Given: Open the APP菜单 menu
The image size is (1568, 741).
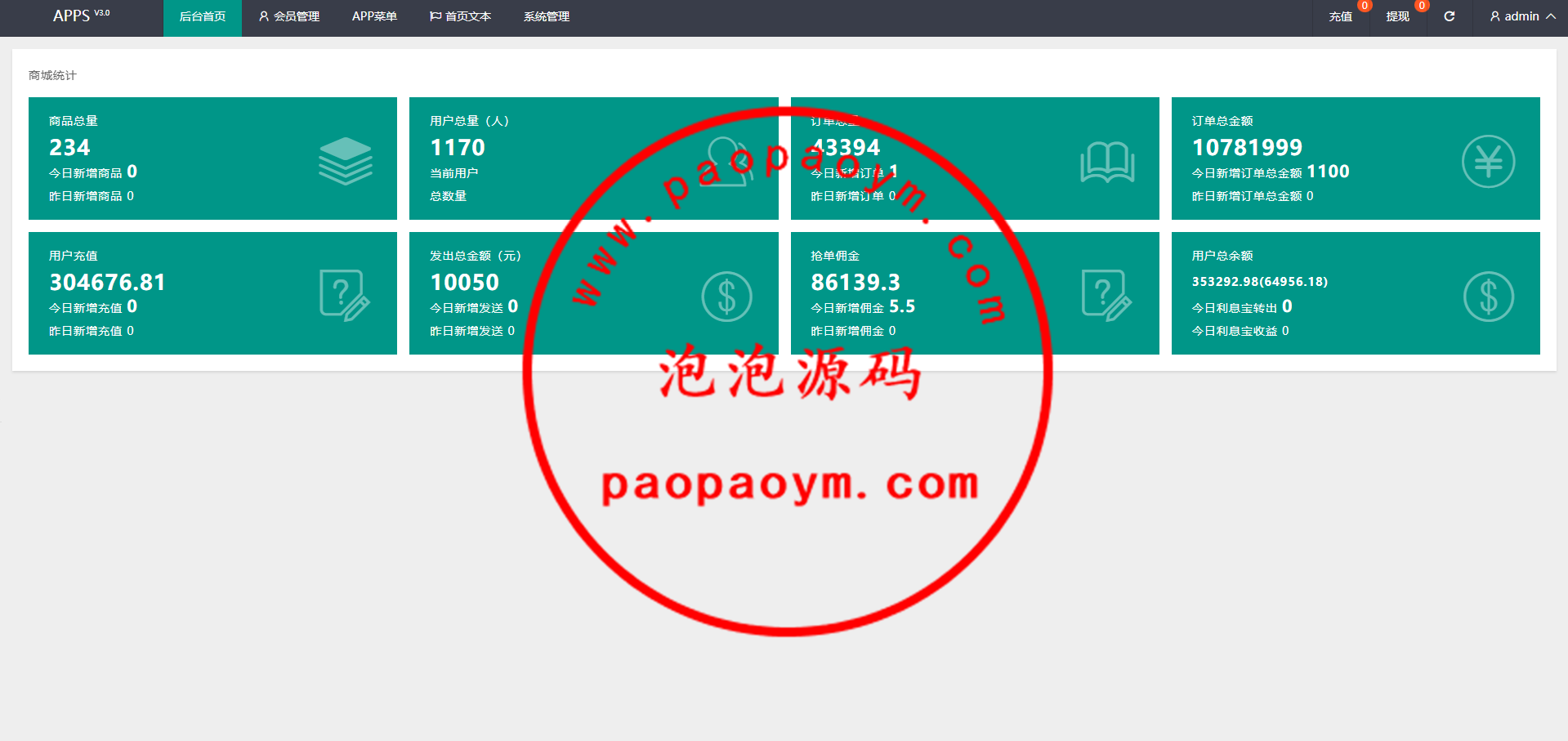Looking at the screenshot, I should click(374, 16).
